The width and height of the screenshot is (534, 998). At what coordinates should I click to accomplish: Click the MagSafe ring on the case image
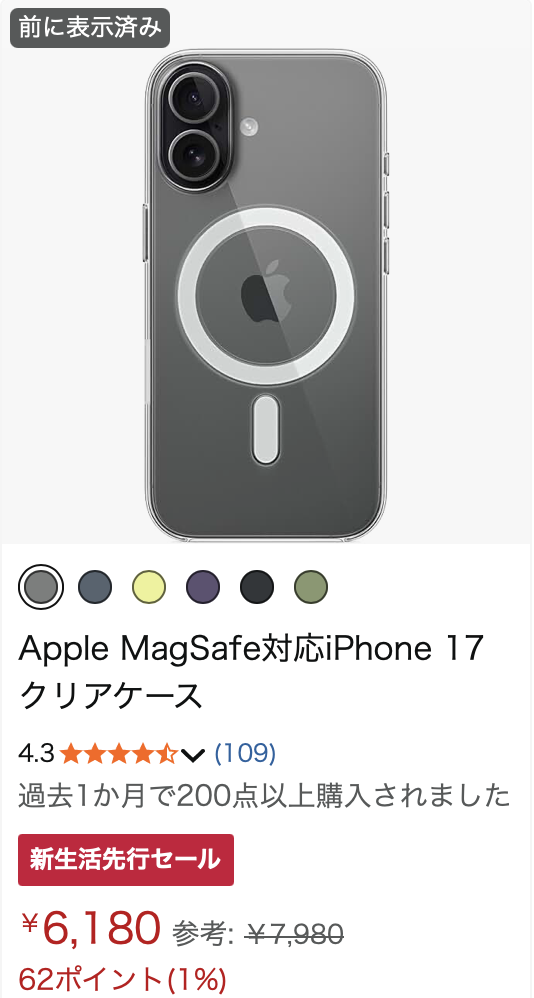(x=266, y=295)
